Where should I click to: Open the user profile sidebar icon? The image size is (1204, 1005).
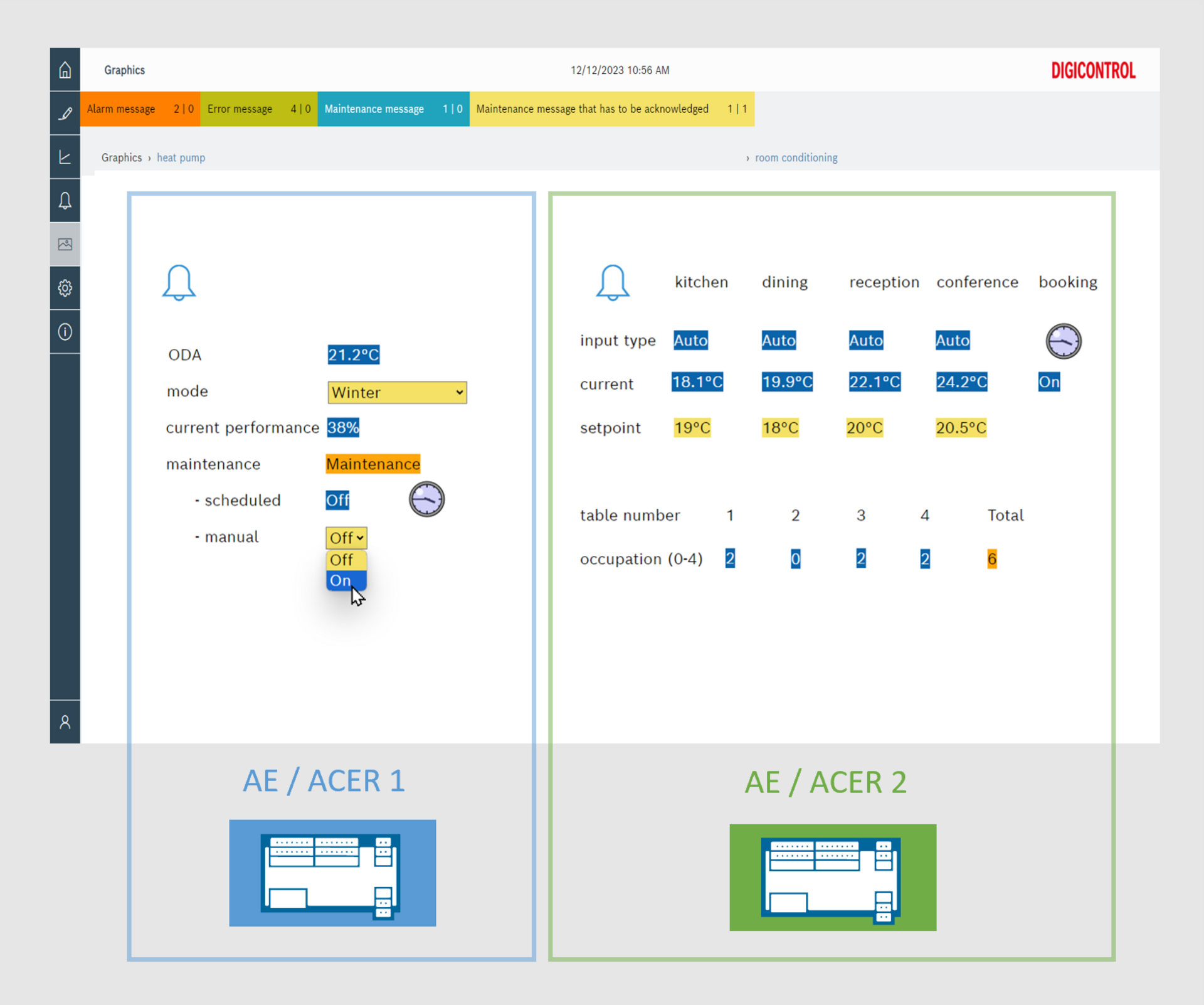[65, 722]
